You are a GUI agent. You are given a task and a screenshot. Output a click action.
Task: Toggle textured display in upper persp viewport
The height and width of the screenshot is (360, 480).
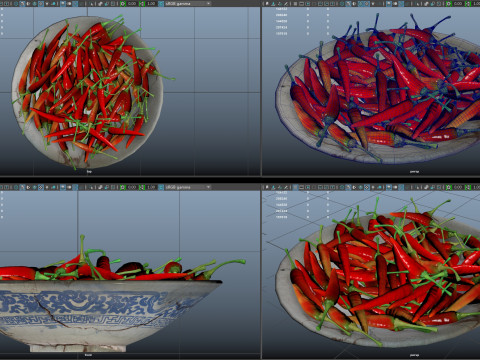click(367, 4)
